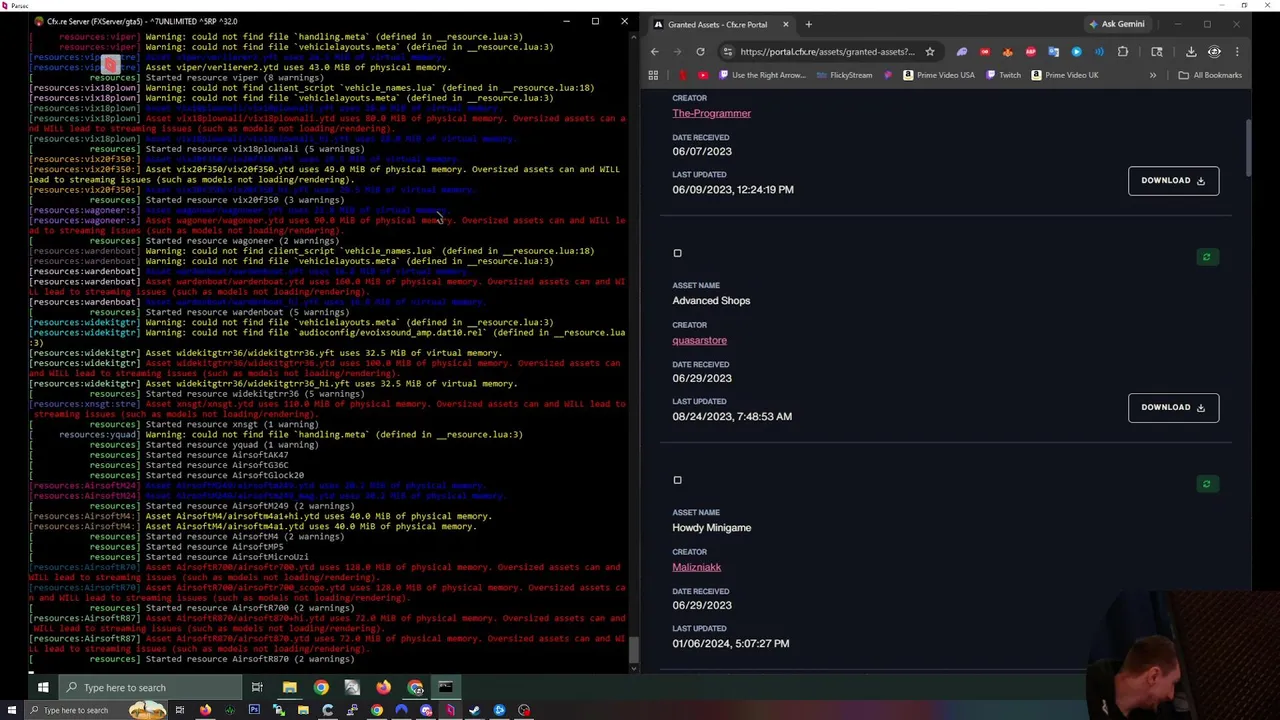Click the date '06/07/2023' under Date Received
This screenshot has height=720, width=1280.
pyautogui.click(x=702, y=151)
